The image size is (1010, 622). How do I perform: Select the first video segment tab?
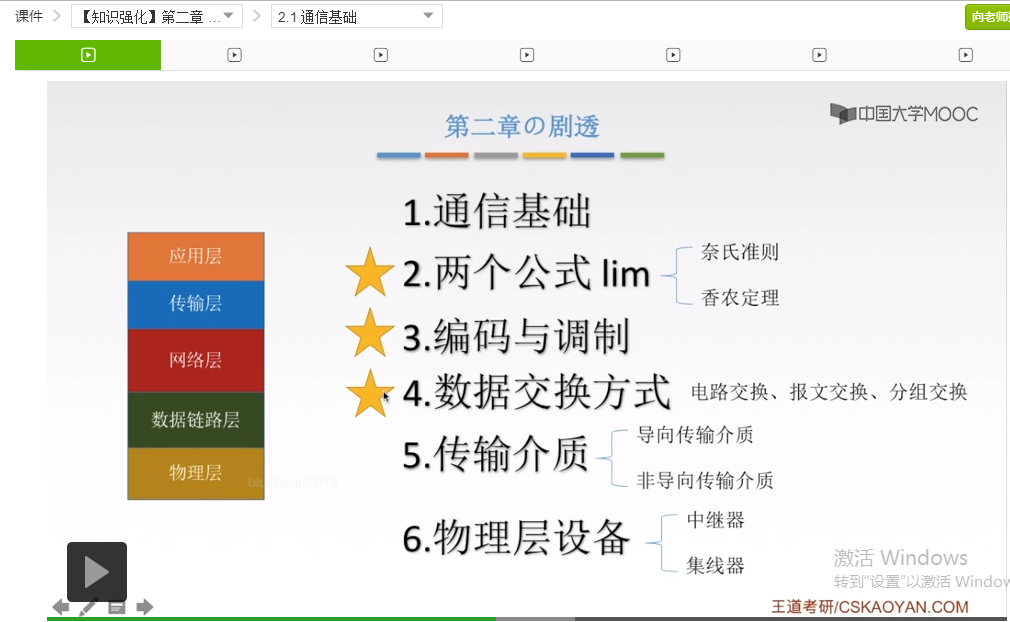[x=88, y=55]
